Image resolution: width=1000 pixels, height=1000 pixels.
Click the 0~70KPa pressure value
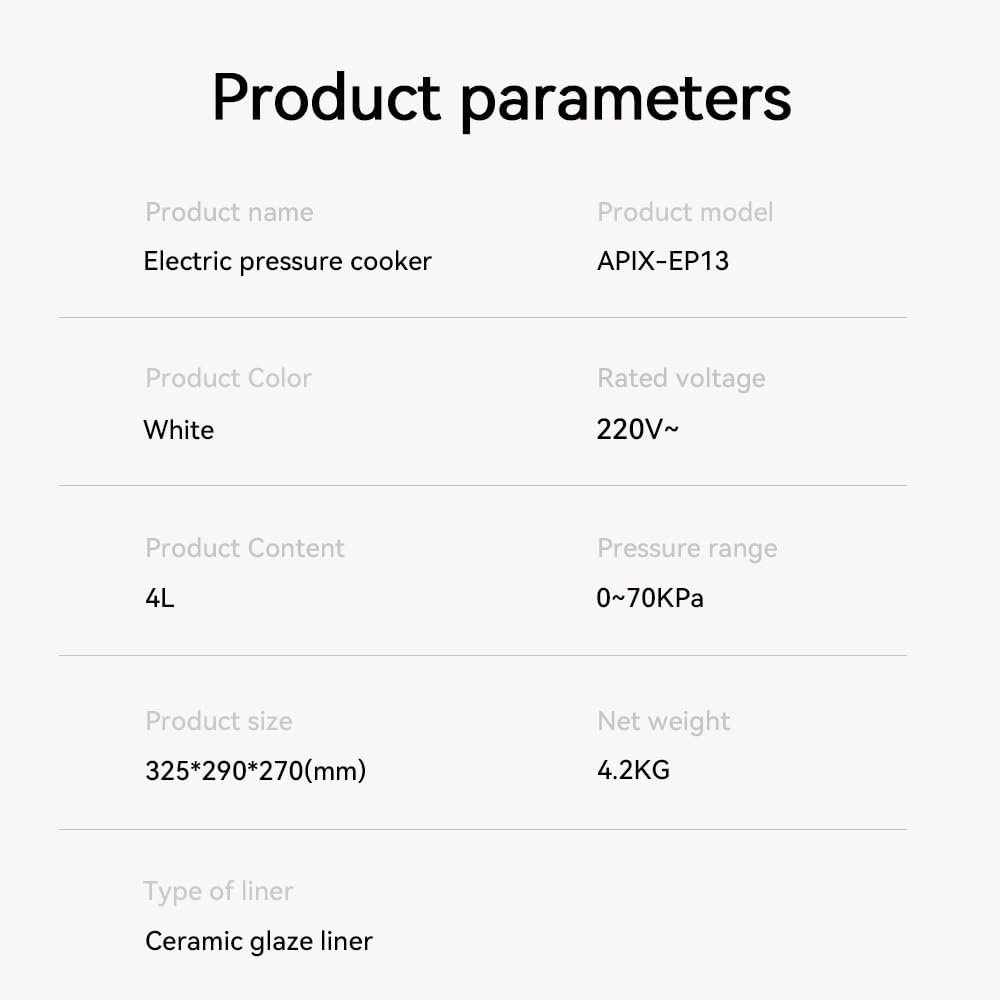(650, 599)
